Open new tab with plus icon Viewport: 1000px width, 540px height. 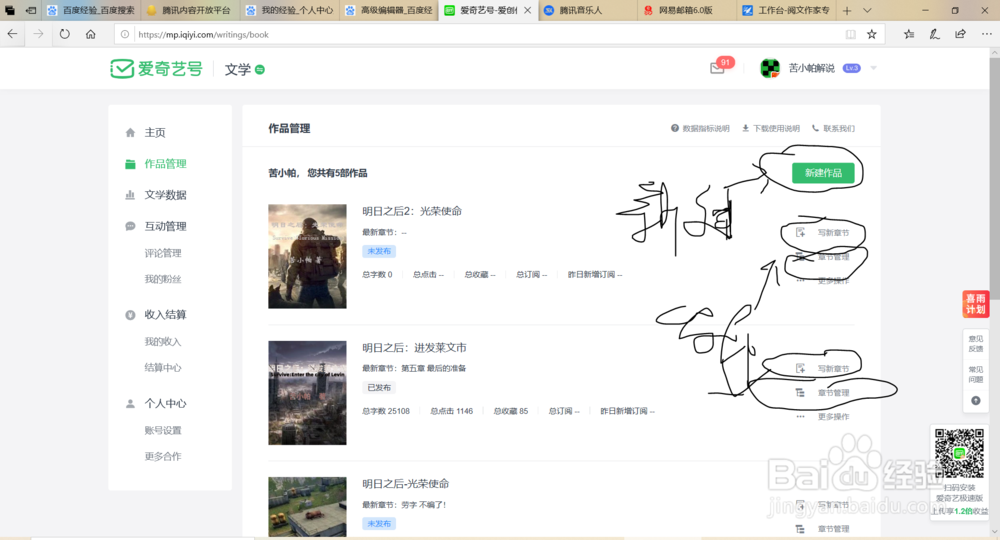(x=847, y=10)
